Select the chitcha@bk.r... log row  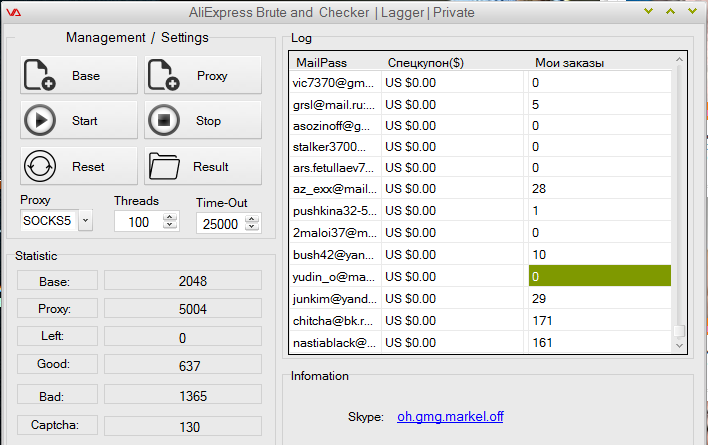[x=334, y=322]
